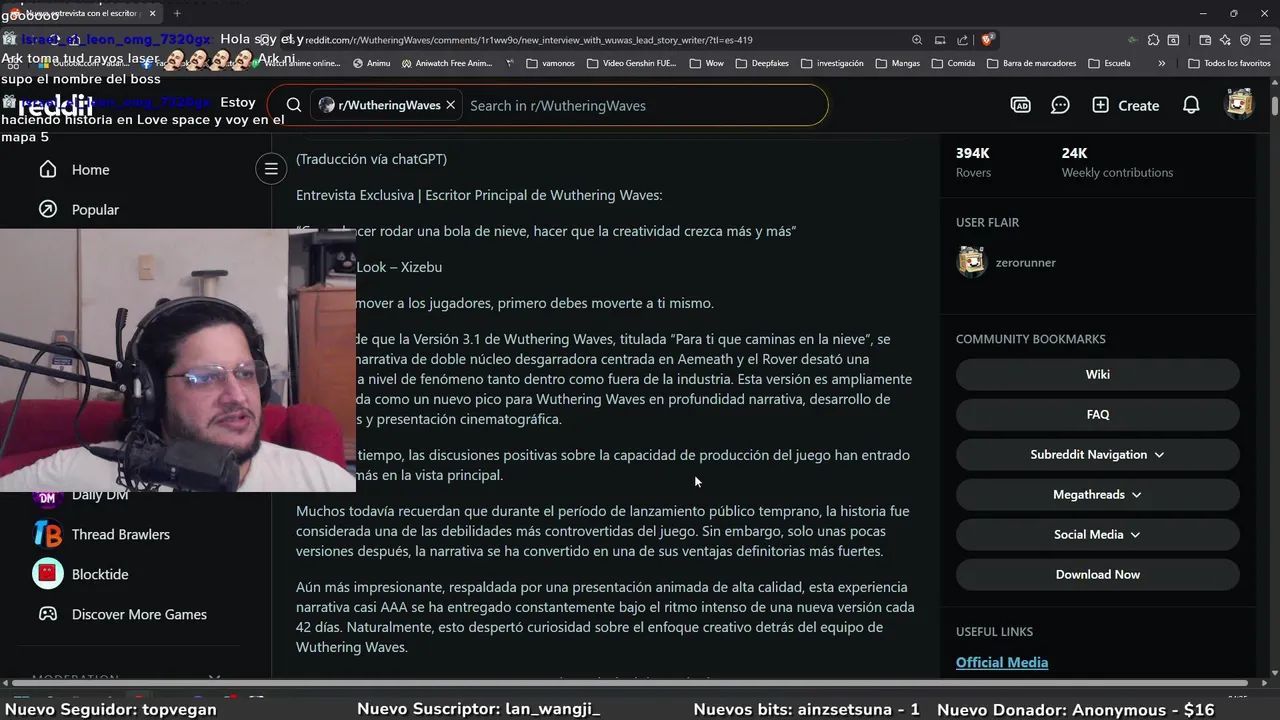Open the FAQ community bookmark
The width and height of the screenshot is (1280, 720).
point(1098,414)
